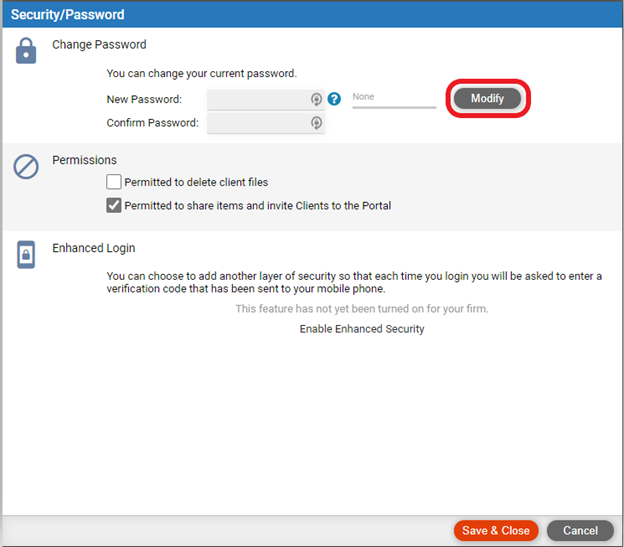Click the Enhanced Login phone lock icon
Screen dimensions: 624x547
(x=26, y=254)
